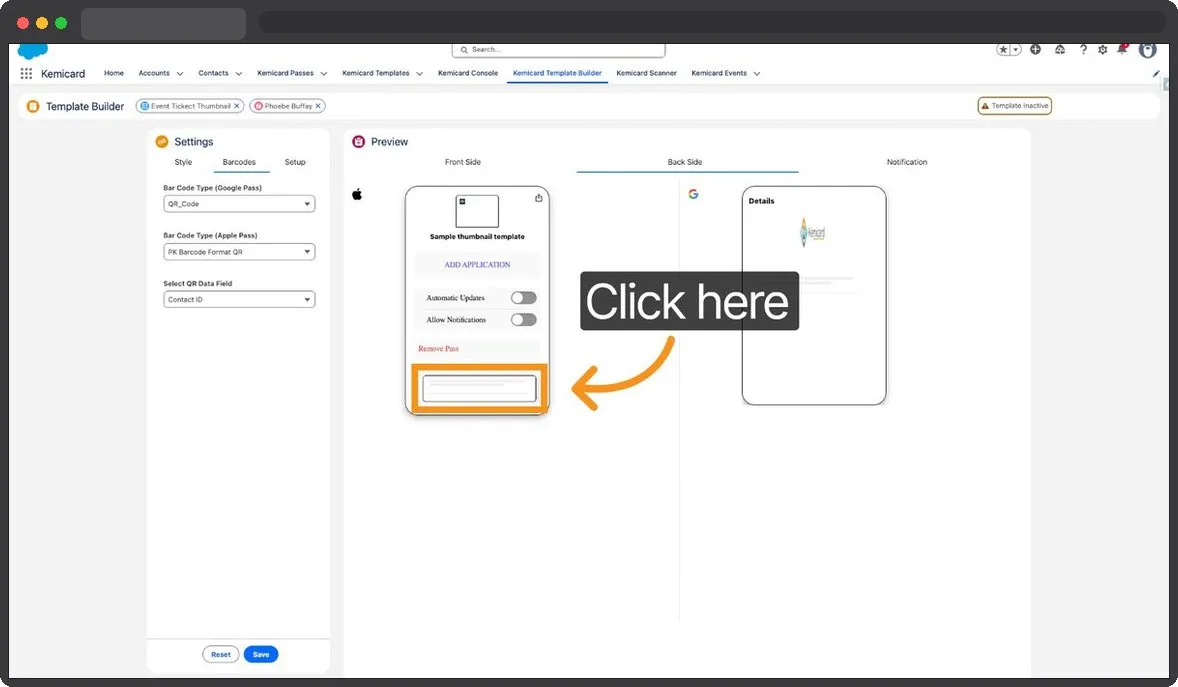Click the Google logo icon
The height and width of the screenshot is (687, 1178).
click(x=693, y=194)
